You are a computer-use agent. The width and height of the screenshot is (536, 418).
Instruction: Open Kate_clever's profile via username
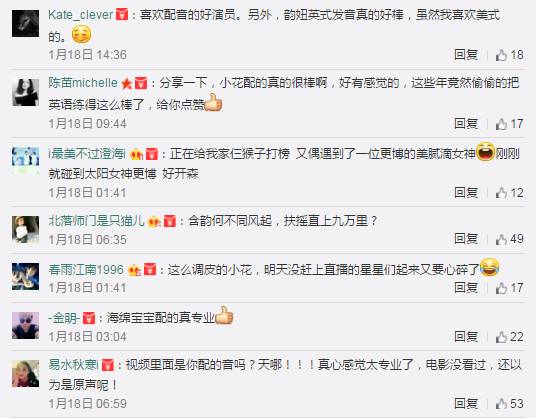point(81,15)
